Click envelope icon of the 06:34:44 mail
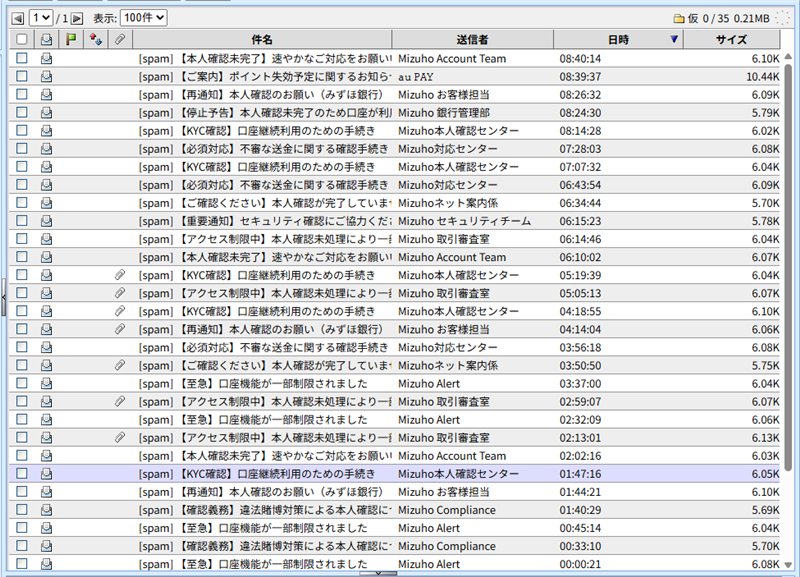The width and height of the screenshot is (800, 577). 46,203
